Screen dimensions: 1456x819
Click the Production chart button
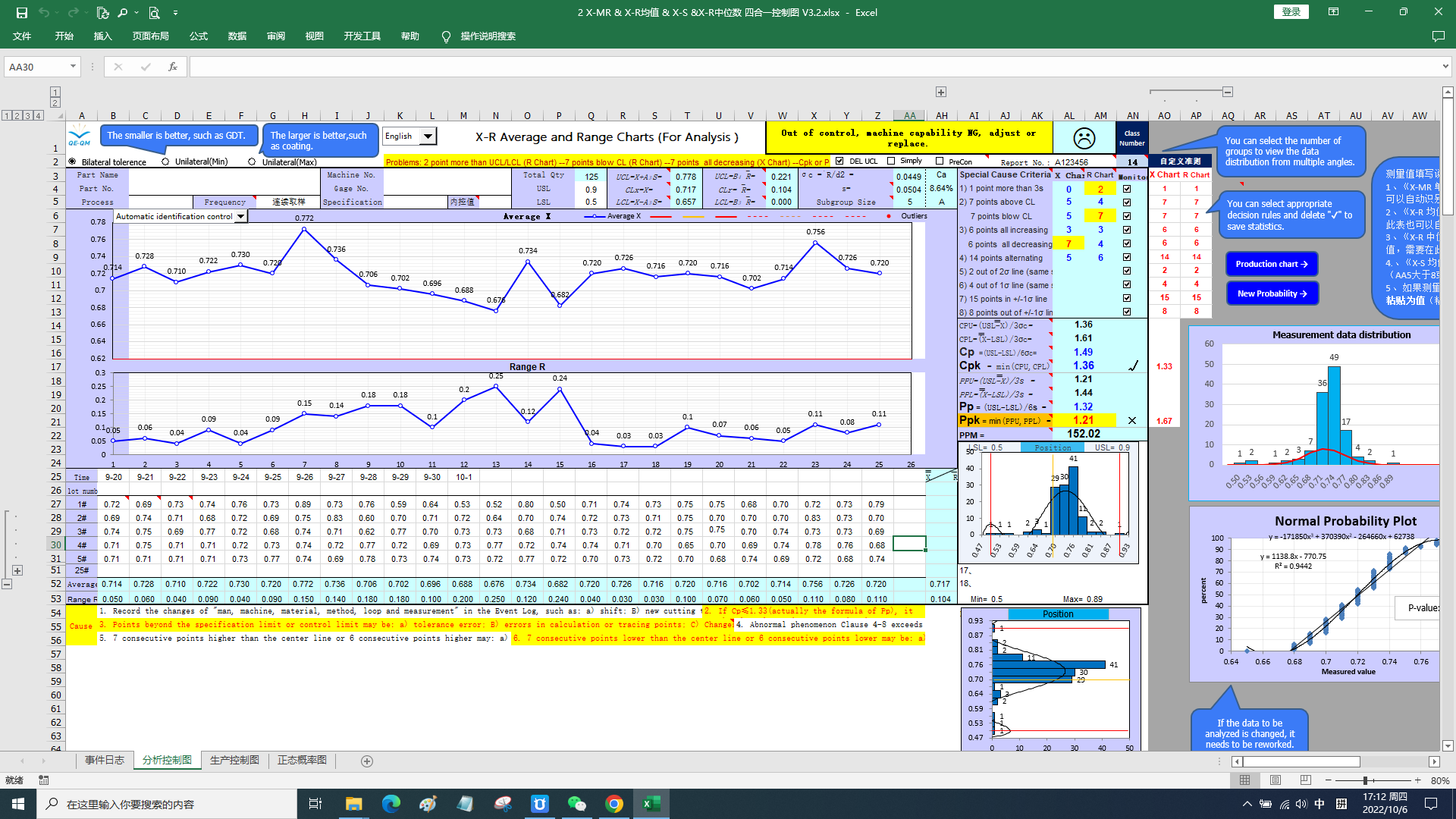click(1271, 264)
